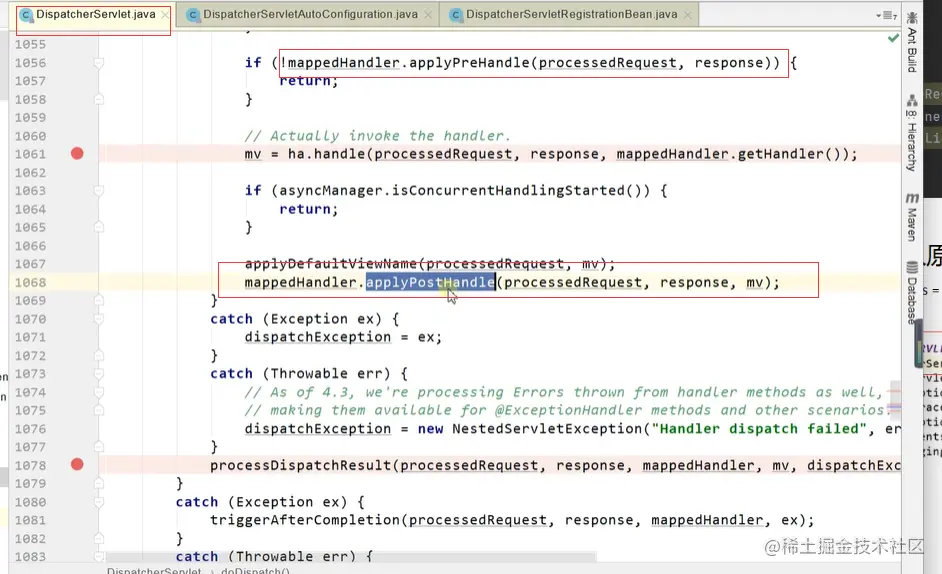
Task: Click NestedServletException on line 1076
Action: 547,429
